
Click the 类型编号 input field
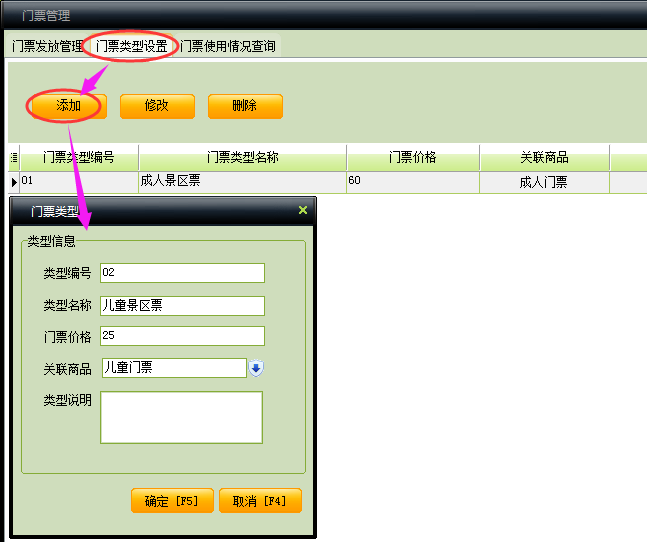[x=182, y=273]
